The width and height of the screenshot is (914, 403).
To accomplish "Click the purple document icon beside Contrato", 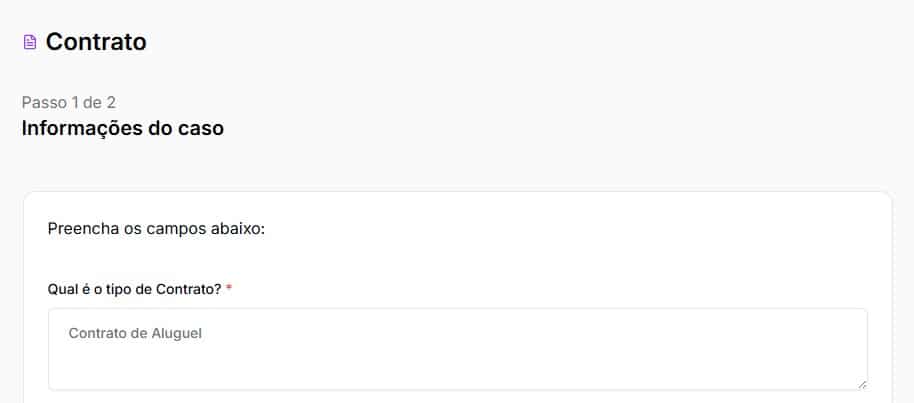I will [30, 42].
